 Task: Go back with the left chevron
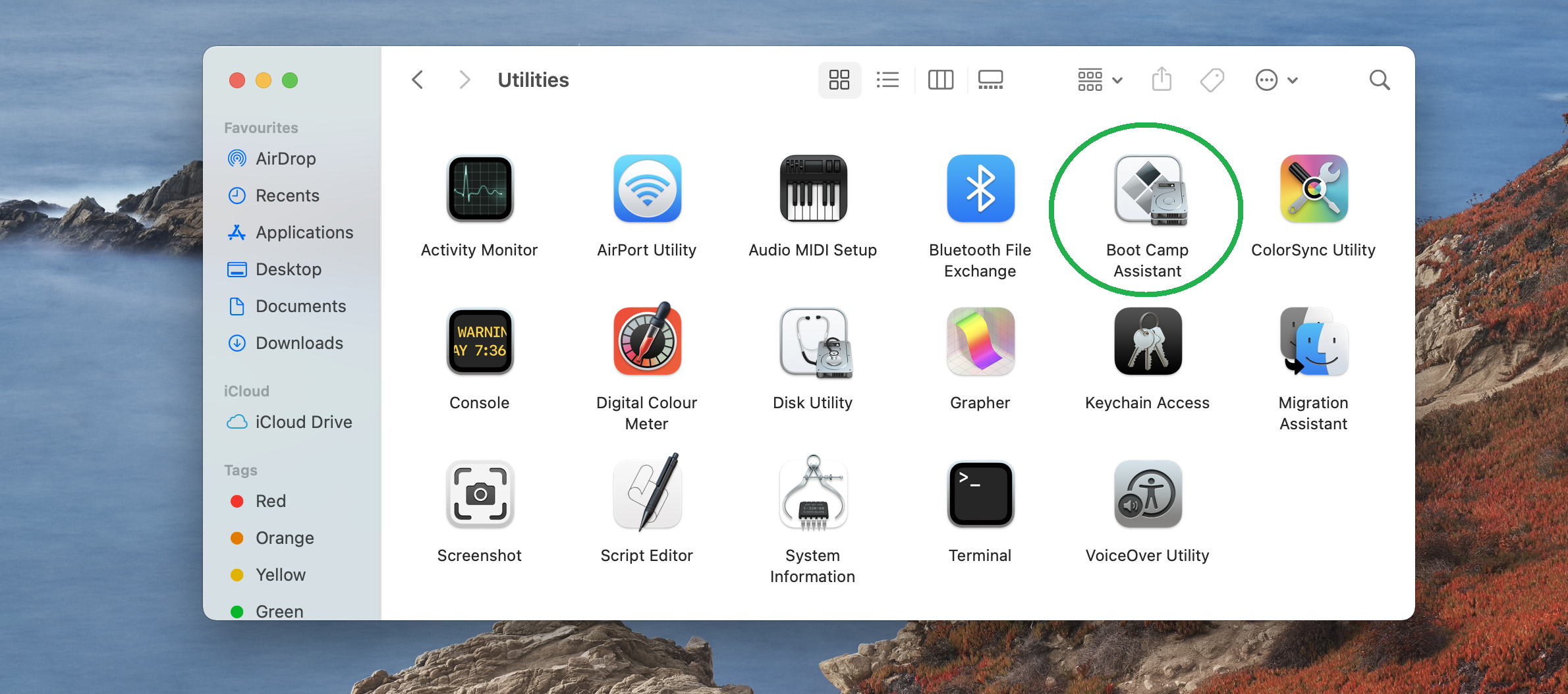tap(417, 80)
